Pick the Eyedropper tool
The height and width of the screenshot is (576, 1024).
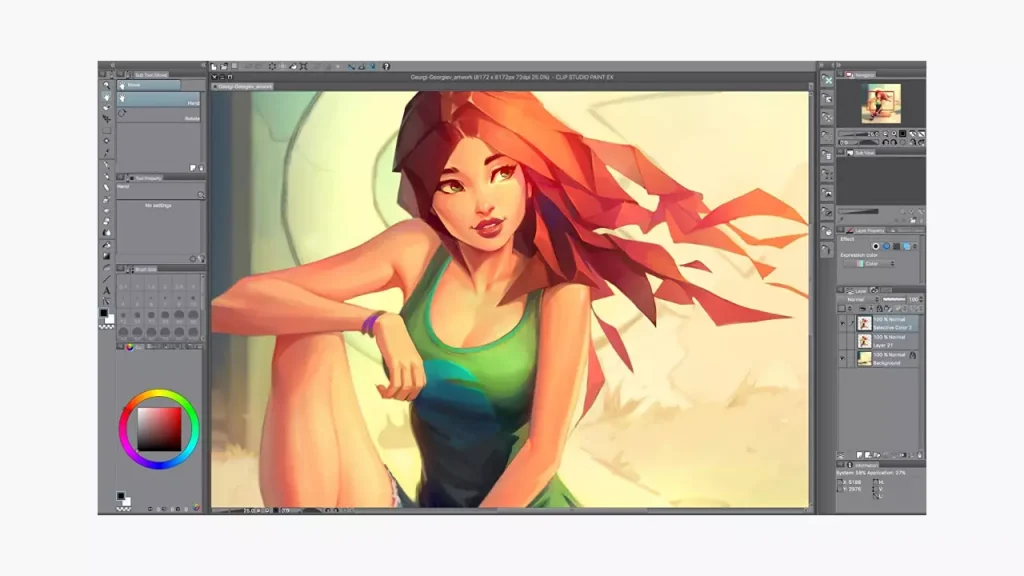click(x=106, y=153)
